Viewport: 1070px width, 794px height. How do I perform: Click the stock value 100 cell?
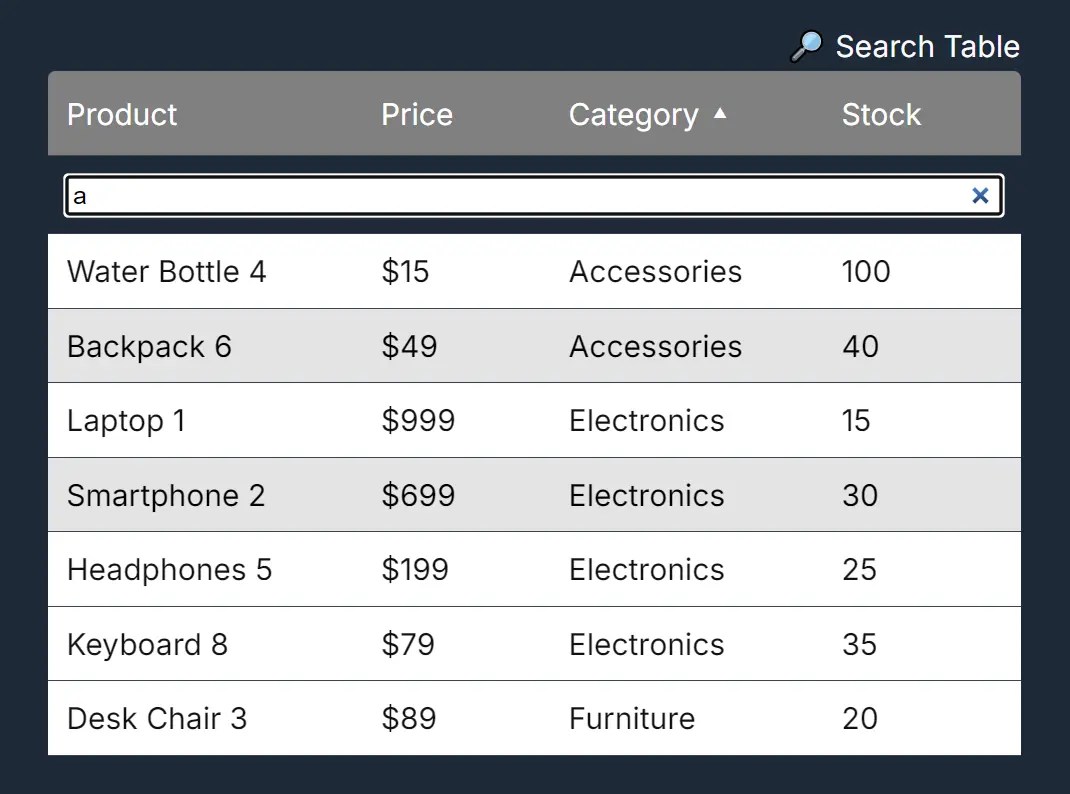pyautogui.click(x=866, y=272)
